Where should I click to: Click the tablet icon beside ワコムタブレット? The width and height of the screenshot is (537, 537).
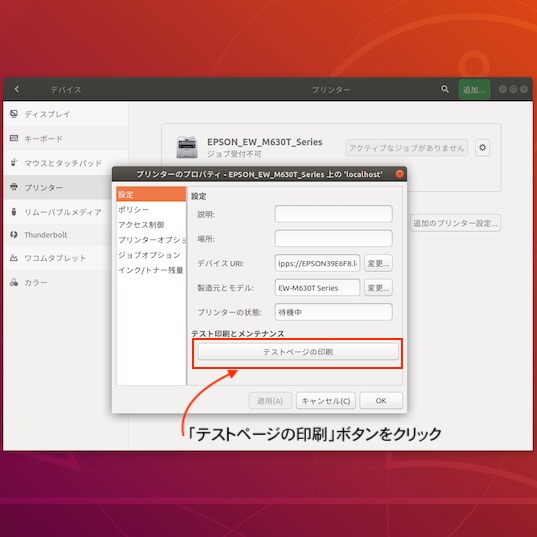[x=14, y=257]
